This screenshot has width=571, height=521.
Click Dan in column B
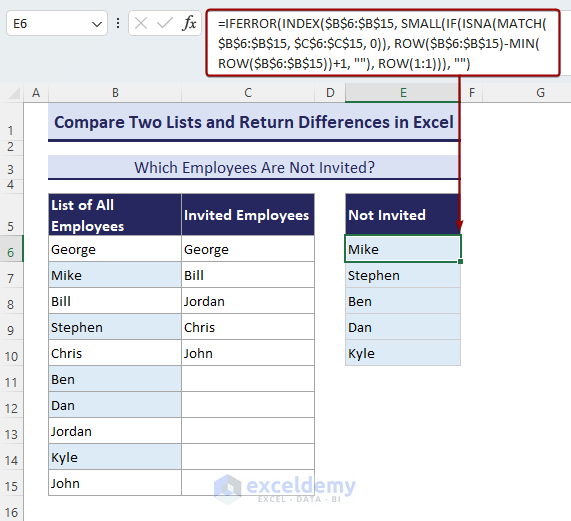115,405
